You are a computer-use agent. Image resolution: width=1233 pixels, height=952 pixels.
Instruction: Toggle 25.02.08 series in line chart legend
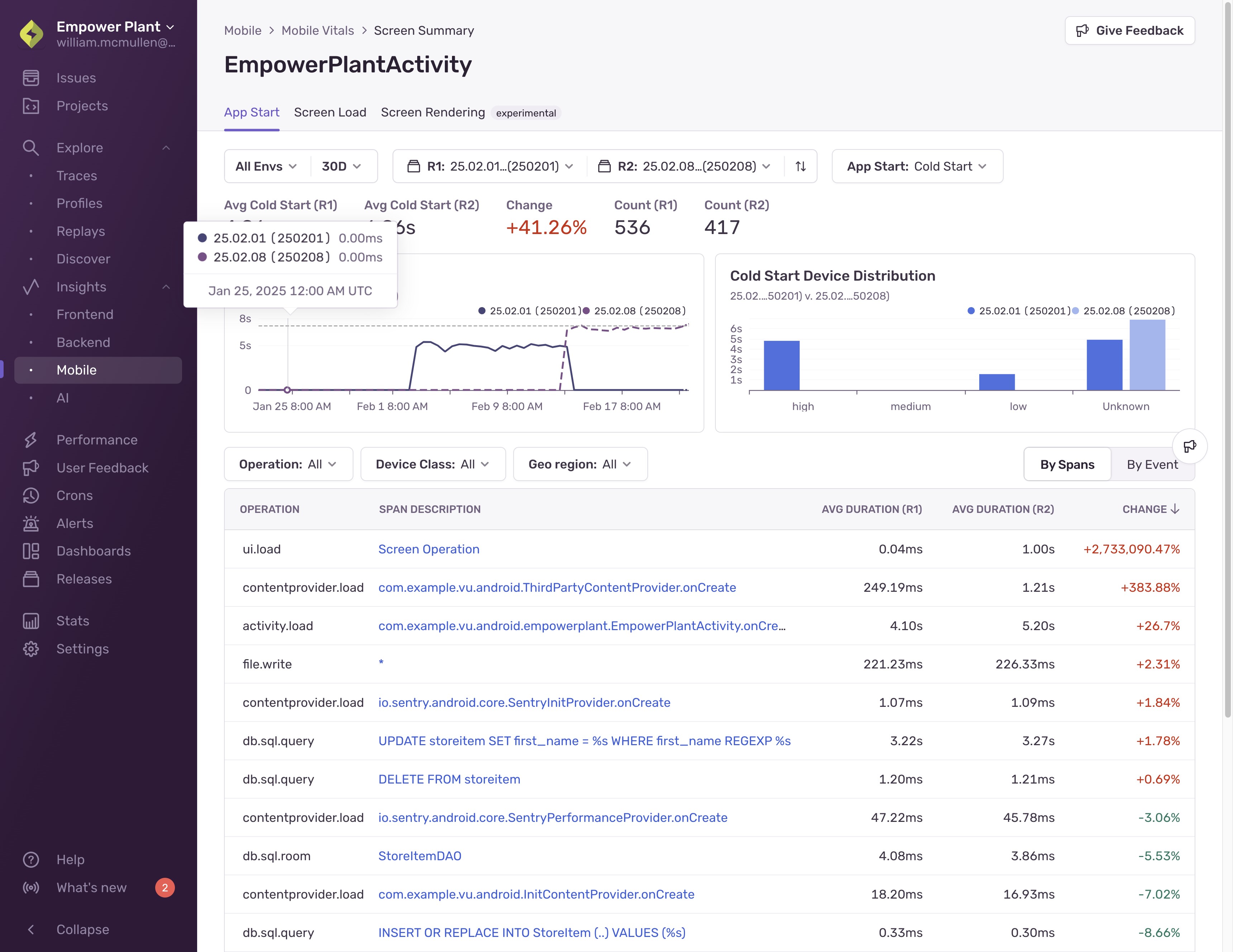pyautogui.click(x=634, y=310)
